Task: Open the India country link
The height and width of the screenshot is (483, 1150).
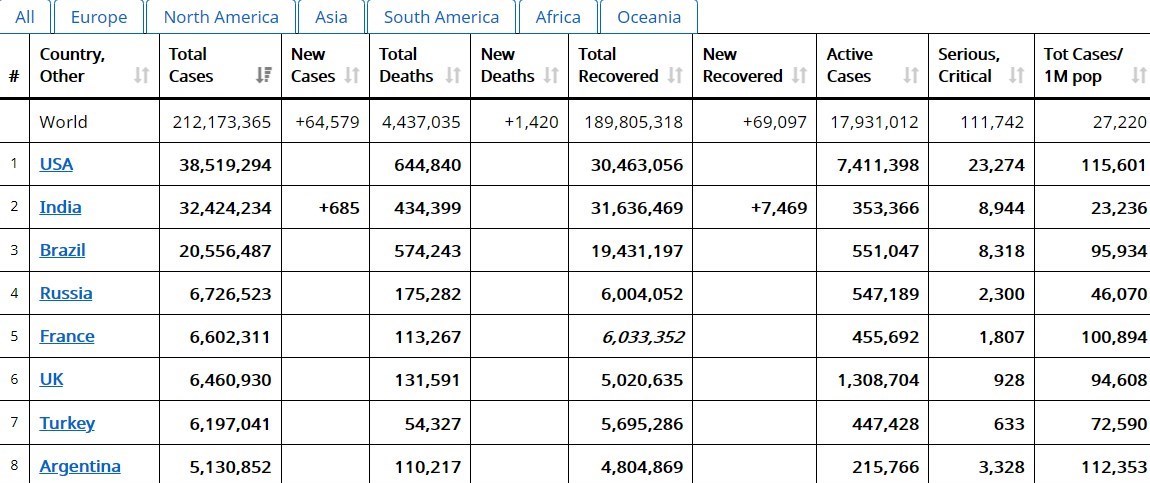Action: pyautogui.click(x=60, y=207)
